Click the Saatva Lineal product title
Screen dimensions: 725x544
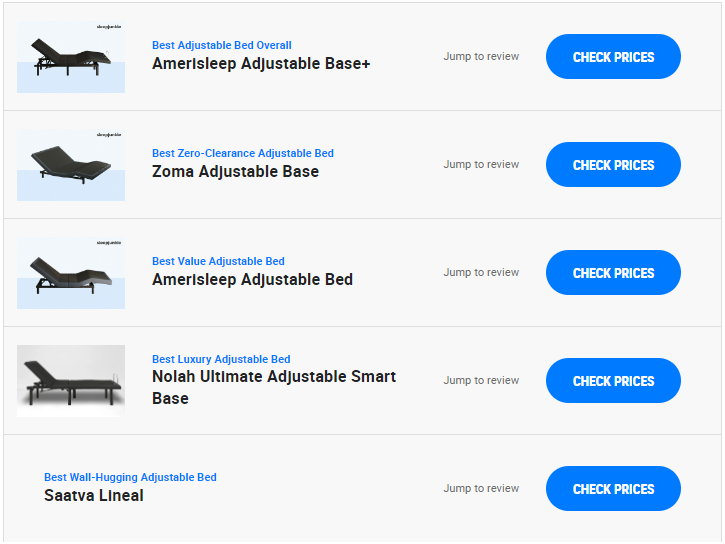pos(93,495)
